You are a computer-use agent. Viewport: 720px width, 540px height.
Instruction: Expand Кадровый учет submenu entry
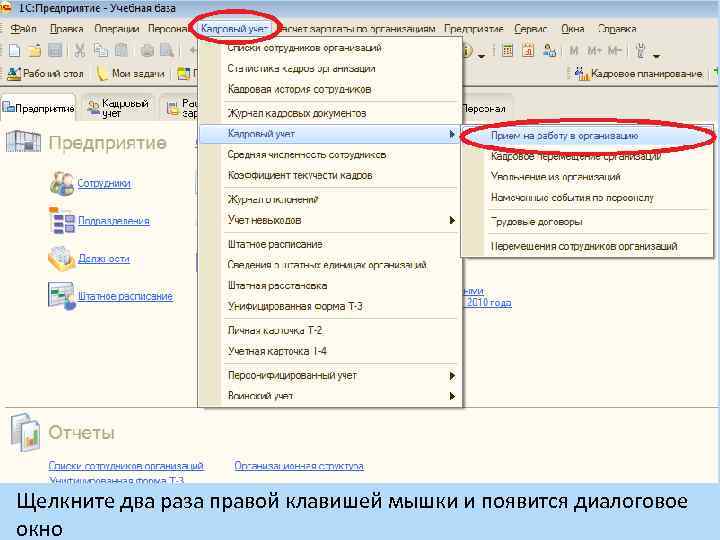click(329, 134)
